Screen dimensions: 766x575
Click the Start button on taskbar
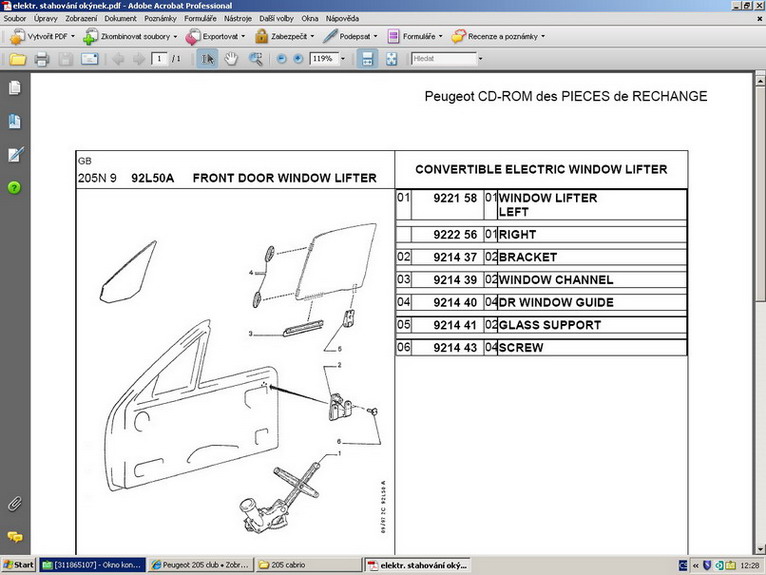[x=18, y=565]
